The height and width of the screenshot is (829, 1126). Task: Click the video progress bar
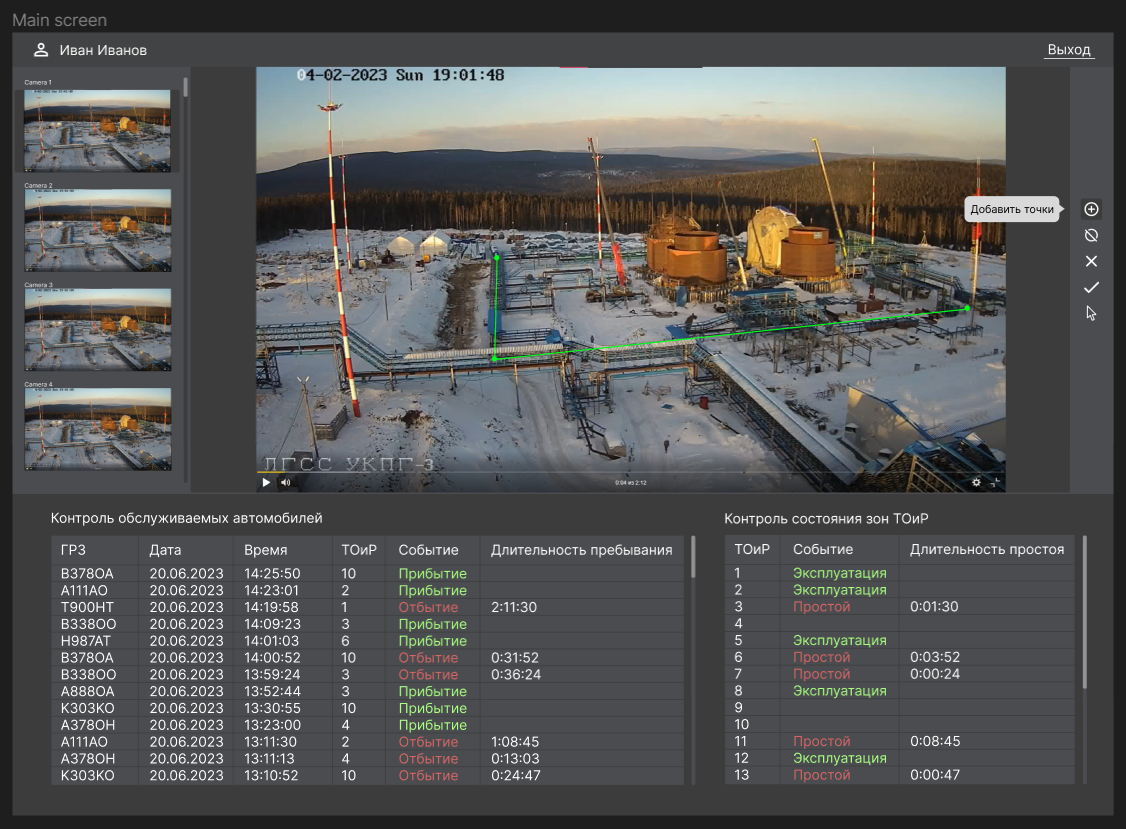coord(630,472)
